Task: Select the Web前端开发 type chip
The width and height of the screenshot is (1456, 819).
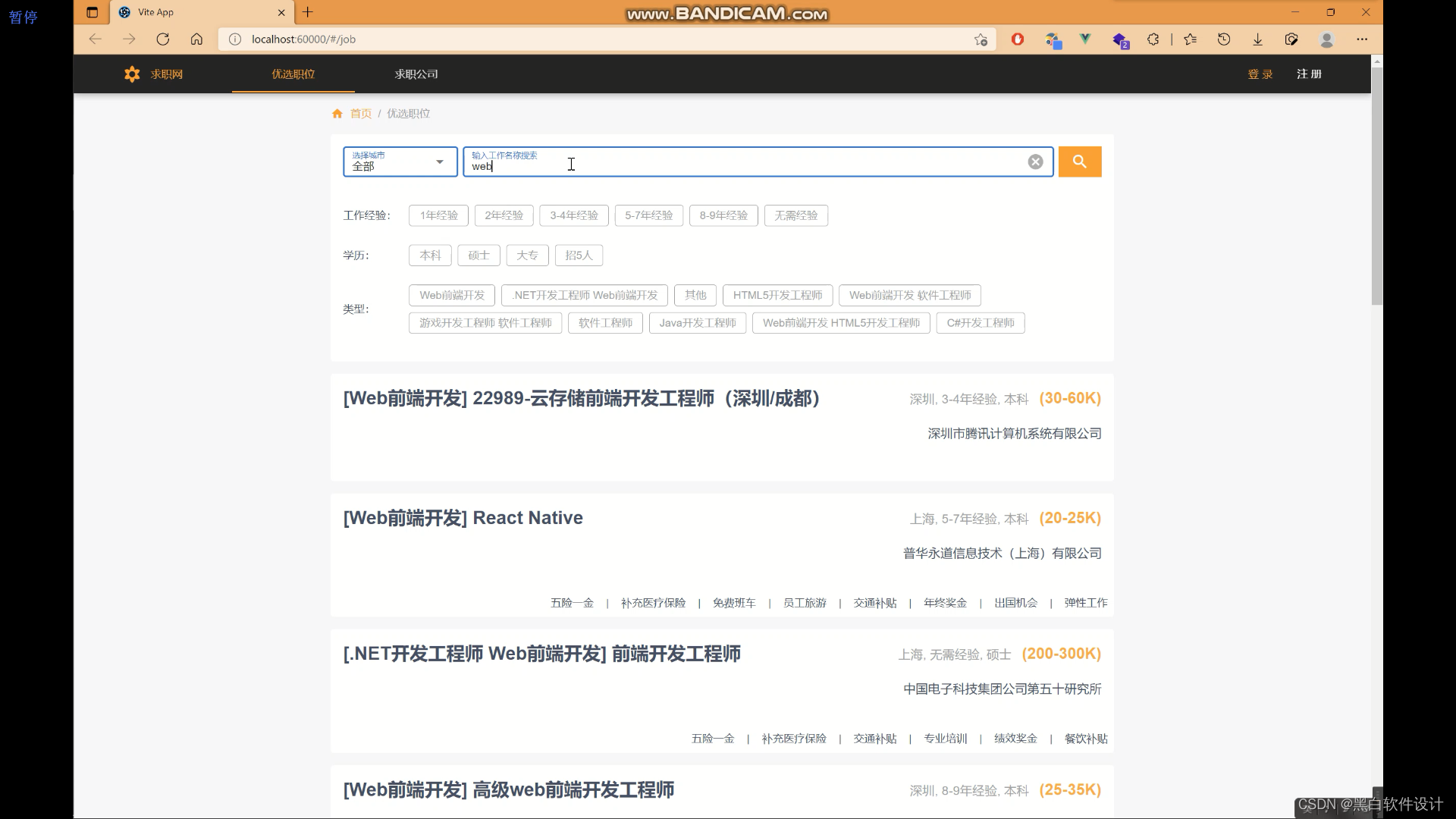Action: (452, 295)
